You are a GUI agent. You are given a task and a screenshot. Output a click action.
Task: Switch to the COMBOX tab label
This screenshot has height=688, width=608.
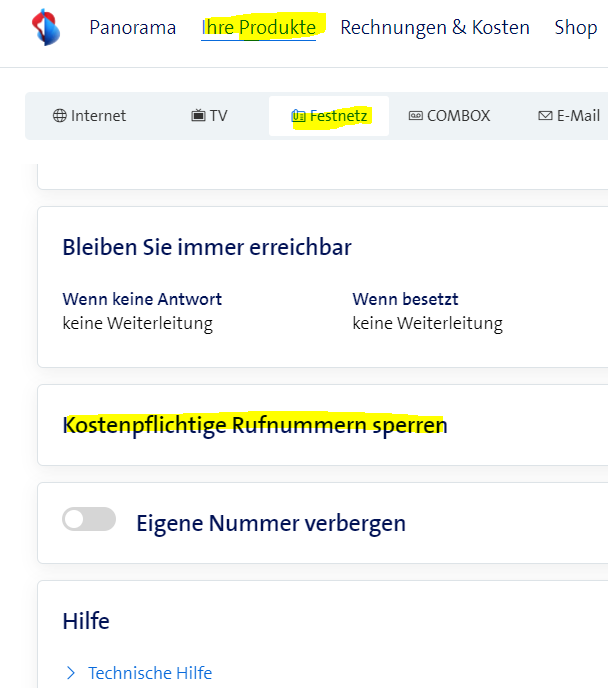(x=458, y=116)
